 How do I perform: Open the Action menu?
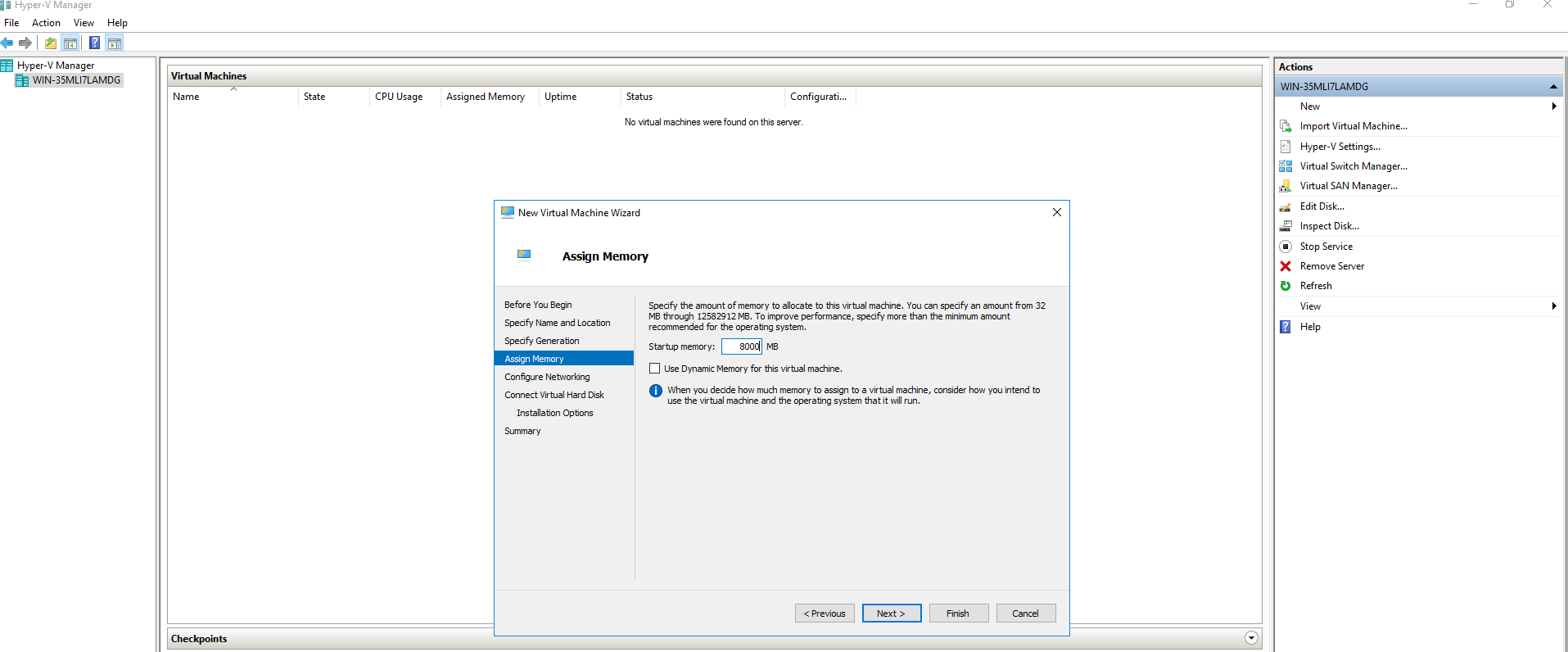click(x=46, y=23)
